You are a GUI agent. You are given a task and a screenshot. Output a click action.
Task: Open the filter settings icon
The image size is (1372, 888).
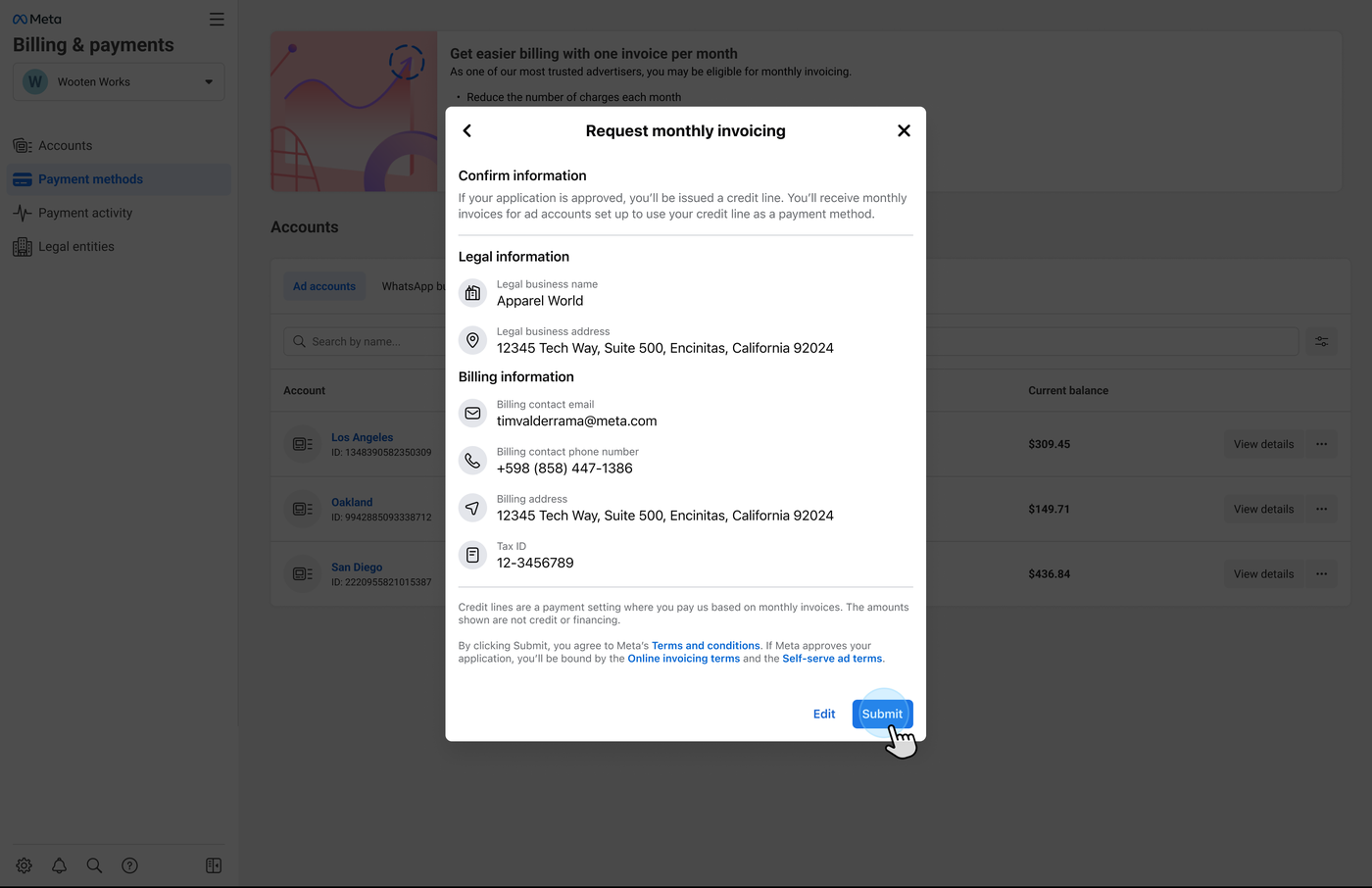pyautogui.click(x=1321, y=341)
